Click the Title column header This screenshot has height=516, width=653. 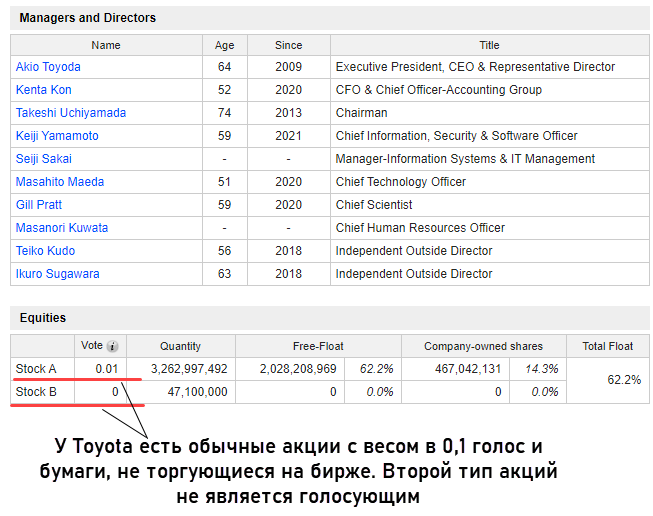pos(489,45)
